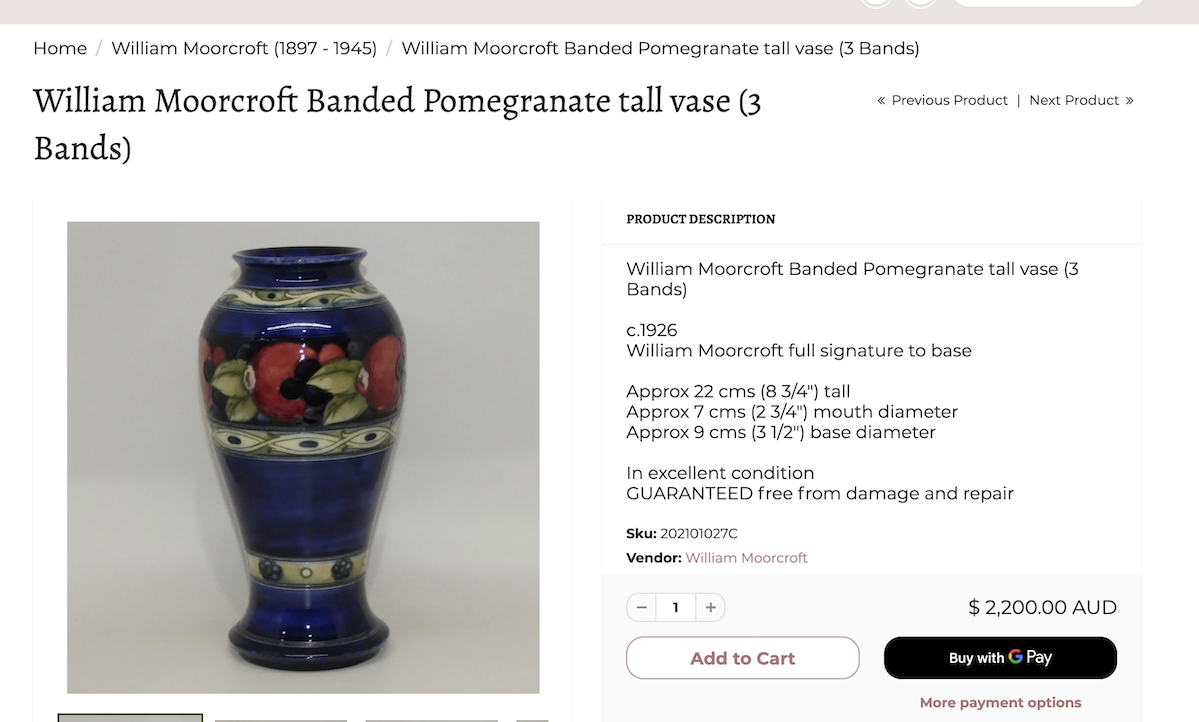1199x722 pixels.
Task: Select the second thumbnail below the image
Action: click(x=281, y=720)
